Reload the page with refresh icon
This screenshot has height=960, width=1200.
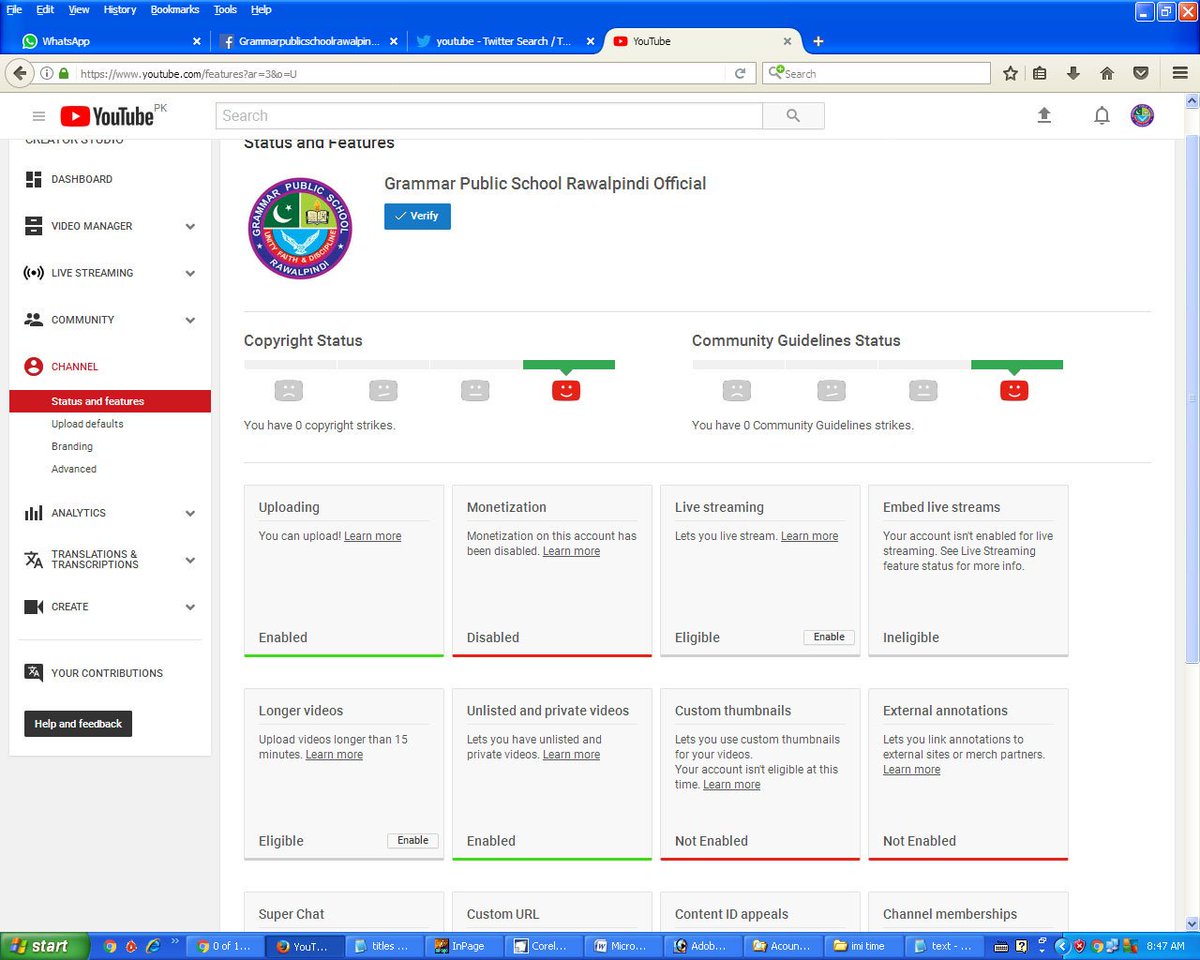pyautogui.click(x=740, y=73)
